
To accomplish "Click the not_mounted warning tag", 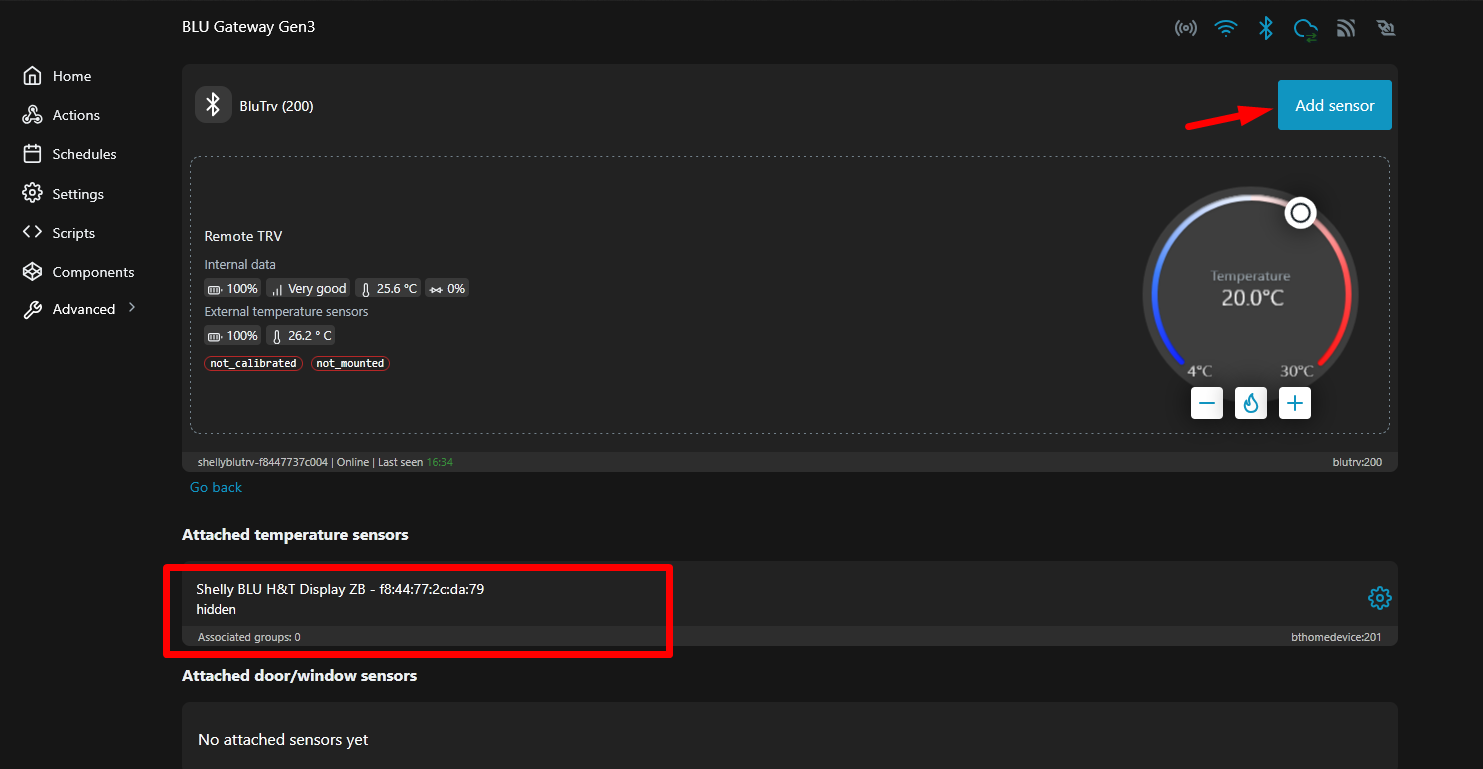I will (x=350, y=363).
